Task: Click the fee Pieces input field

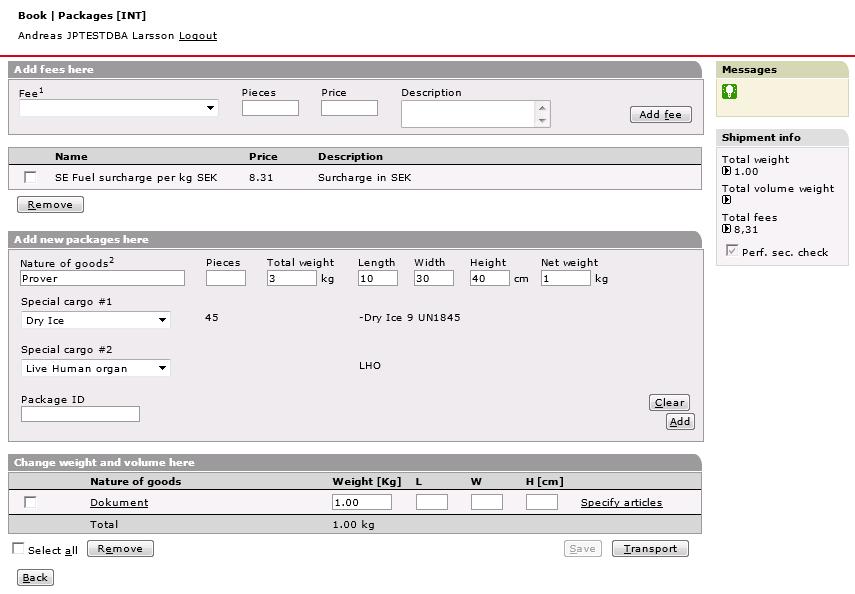Action: coord(270,108)
